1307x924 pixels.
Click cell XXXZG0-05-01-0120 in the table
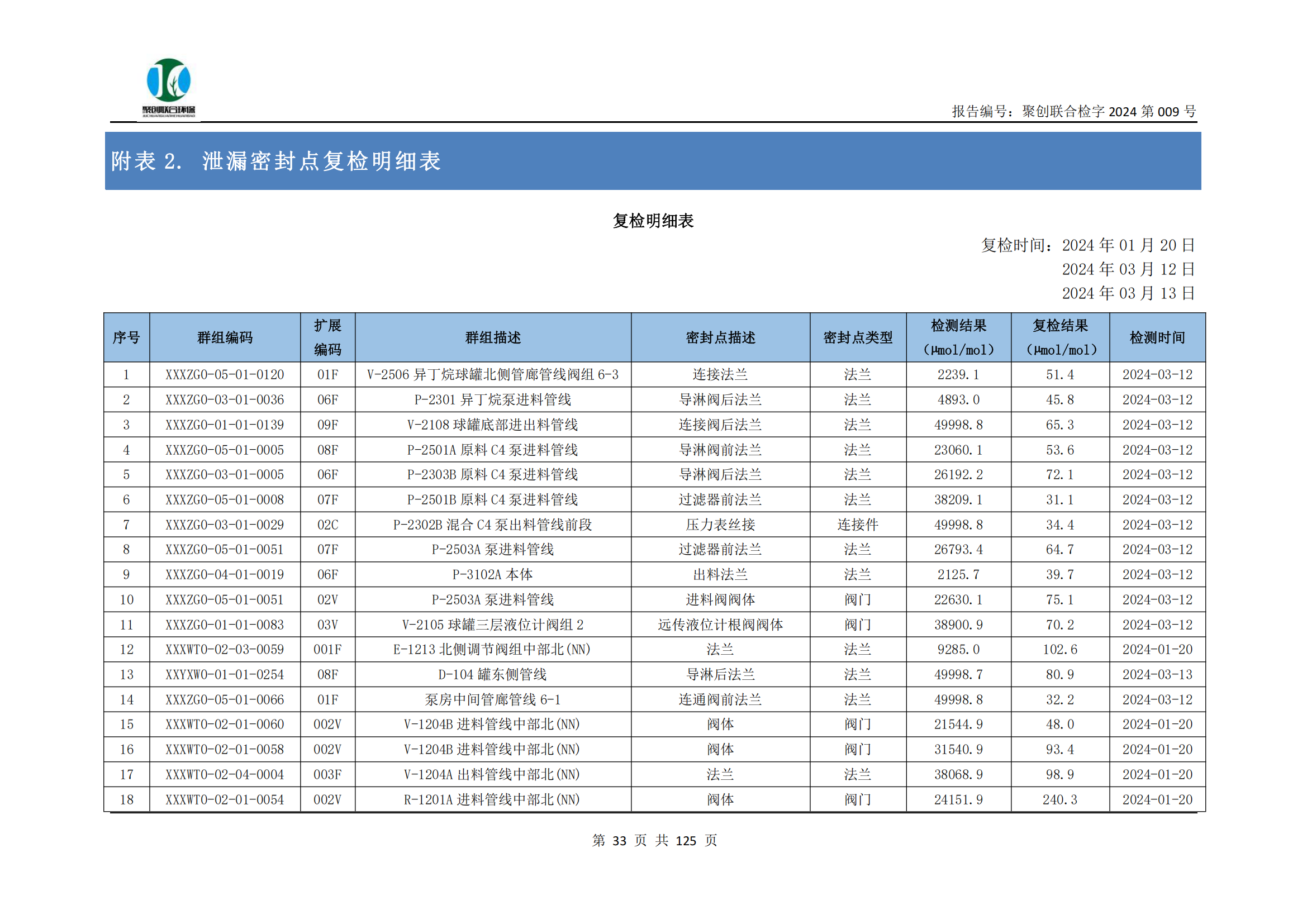pos(225,374)
